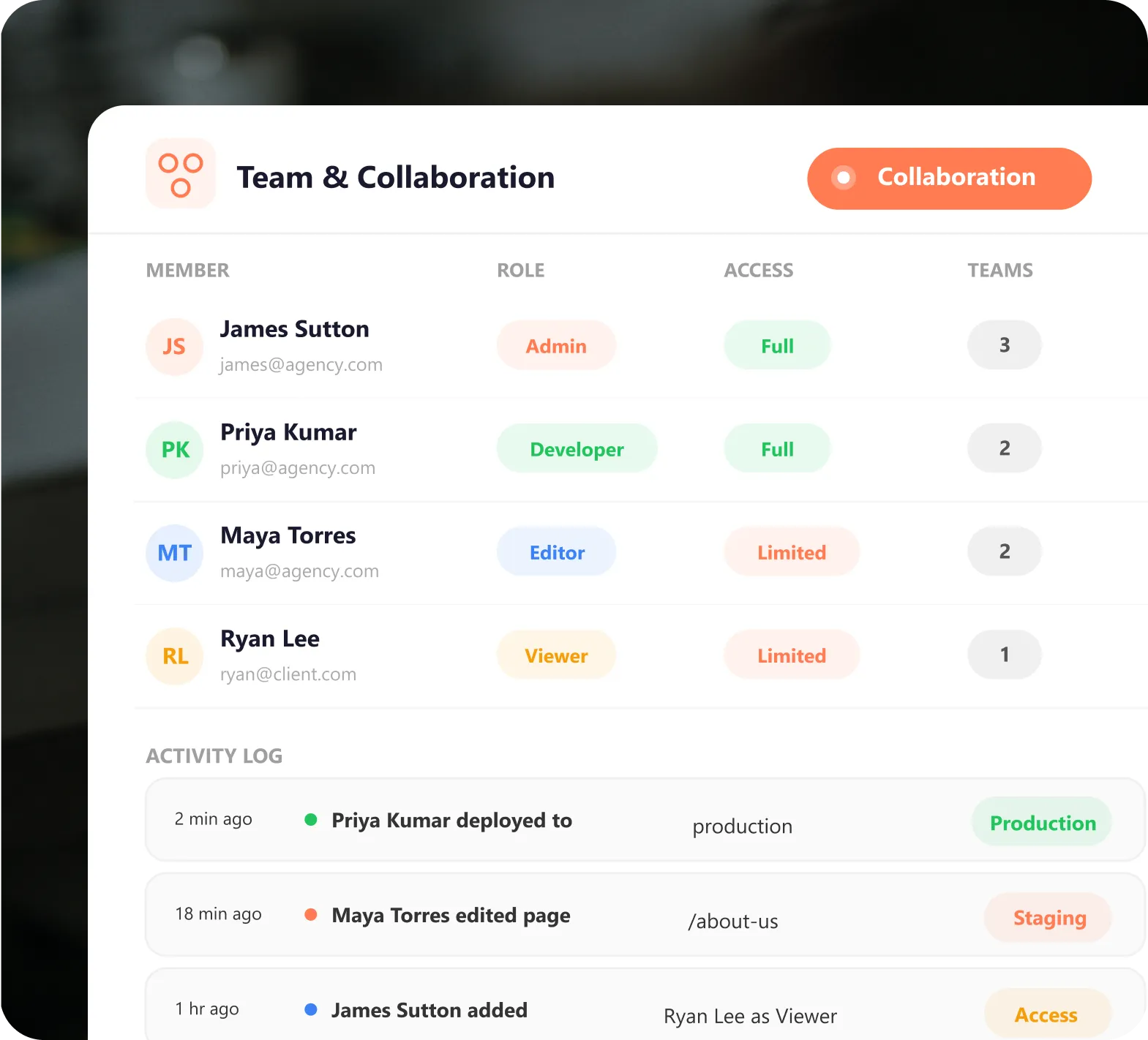Click Priya Kumar deployed to entry
This screenshot has width=1148, height=1040.
click(451, 821)
